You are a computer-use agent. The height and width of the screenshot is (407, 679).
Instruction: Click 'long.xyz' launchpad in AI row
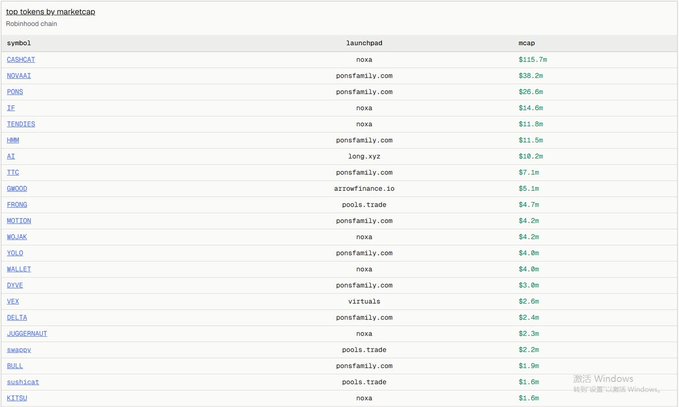tap(364, 156)
